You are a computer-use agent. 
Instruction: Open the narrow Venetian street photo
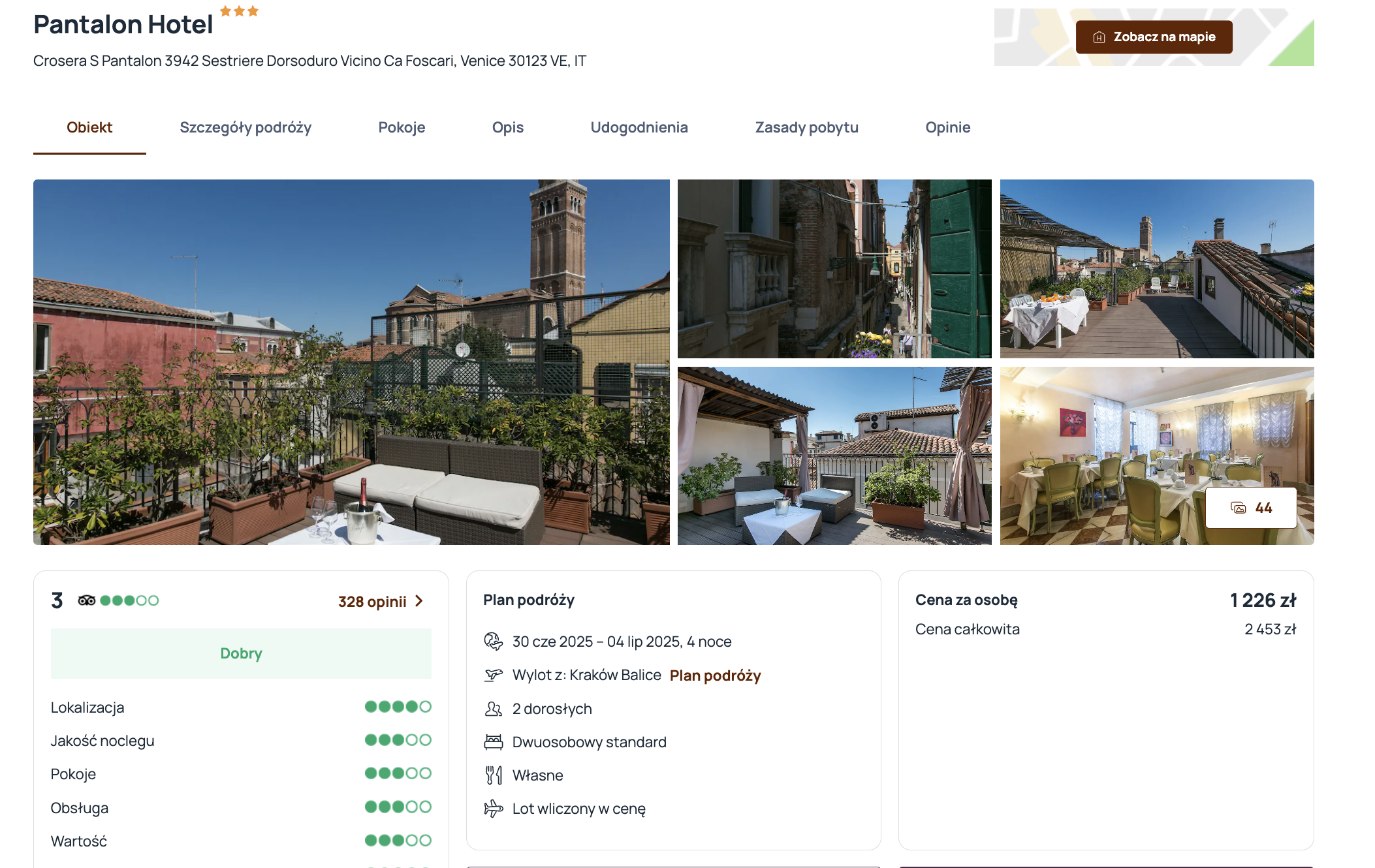click(x=834, y=269)
